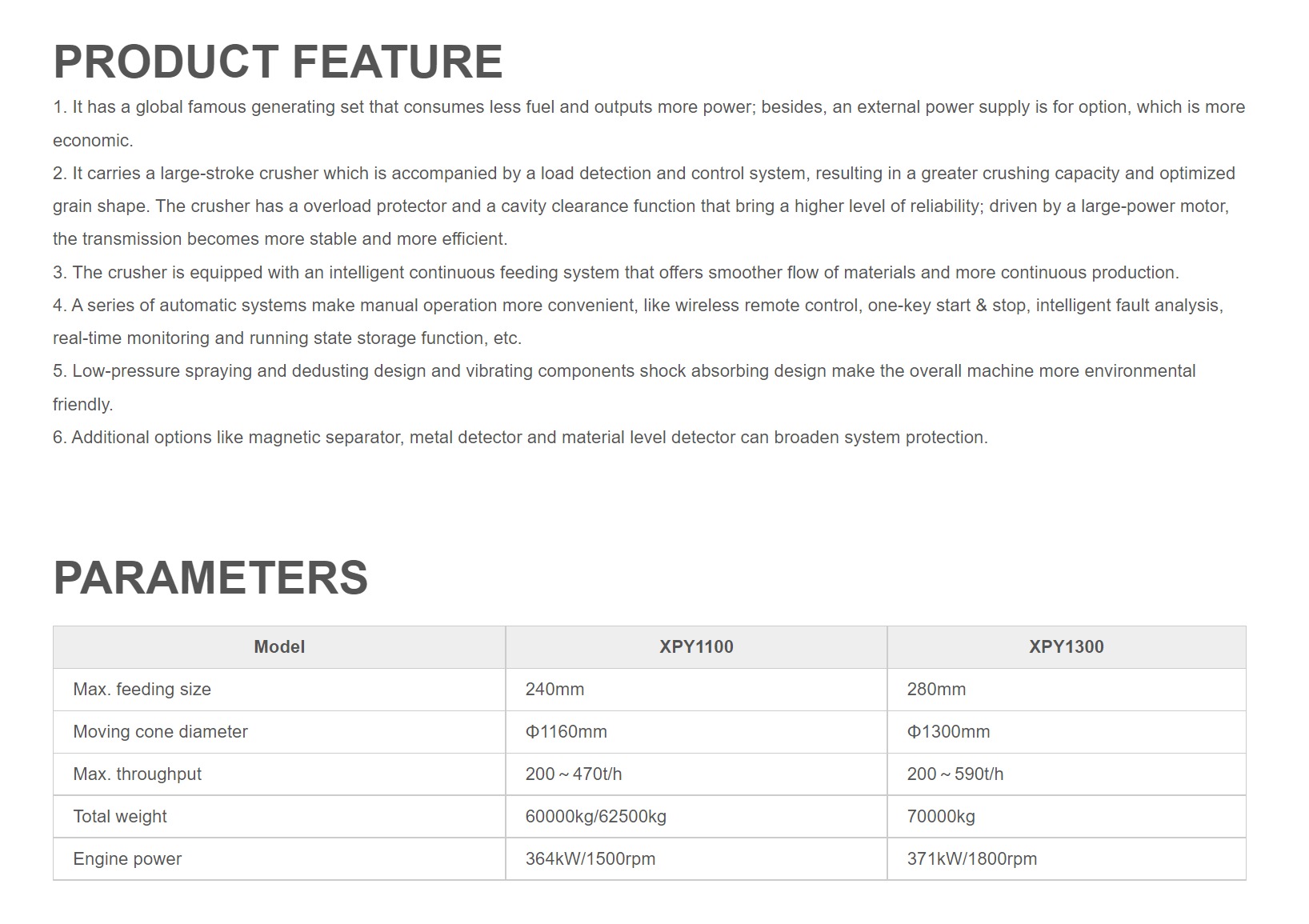Screen dimensions: 1309x924
Task: Click the Engine power row label
Action: coord(127,859)
